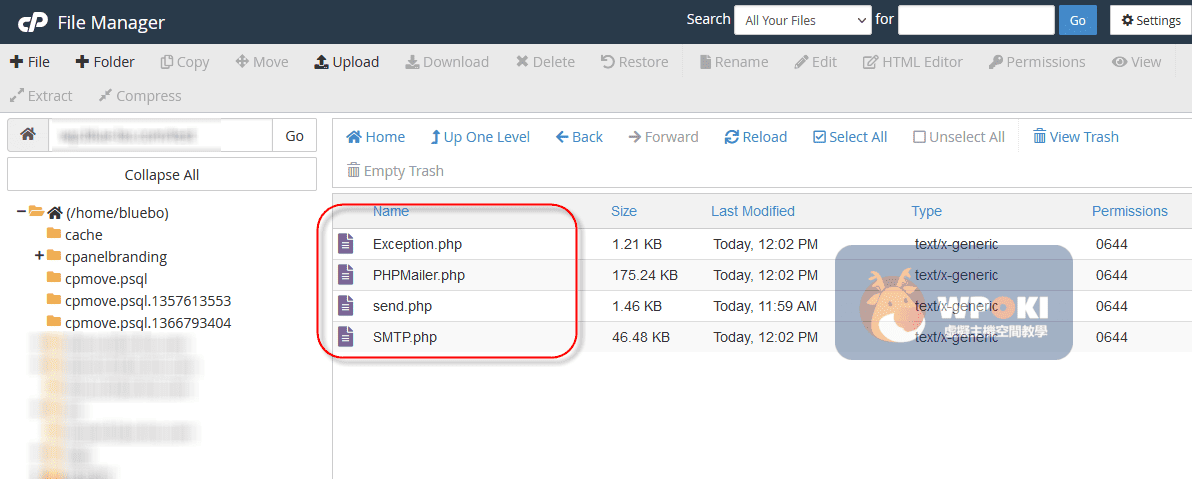Navigate Back in file list

click(x=579, y=137)
